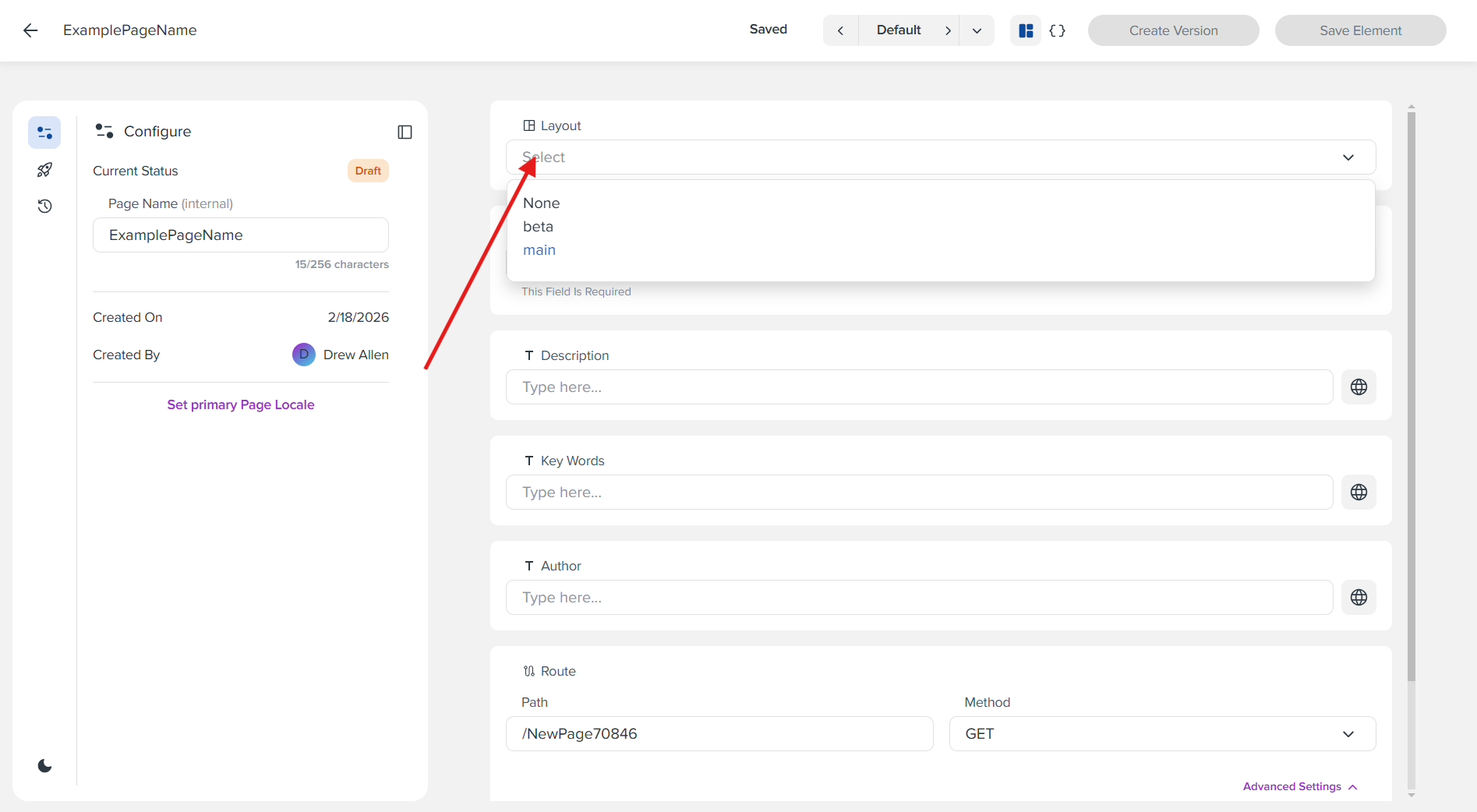Click the globe icon beside Author field
Screen dimensions: 1477x812
(x=1359, y=597)
